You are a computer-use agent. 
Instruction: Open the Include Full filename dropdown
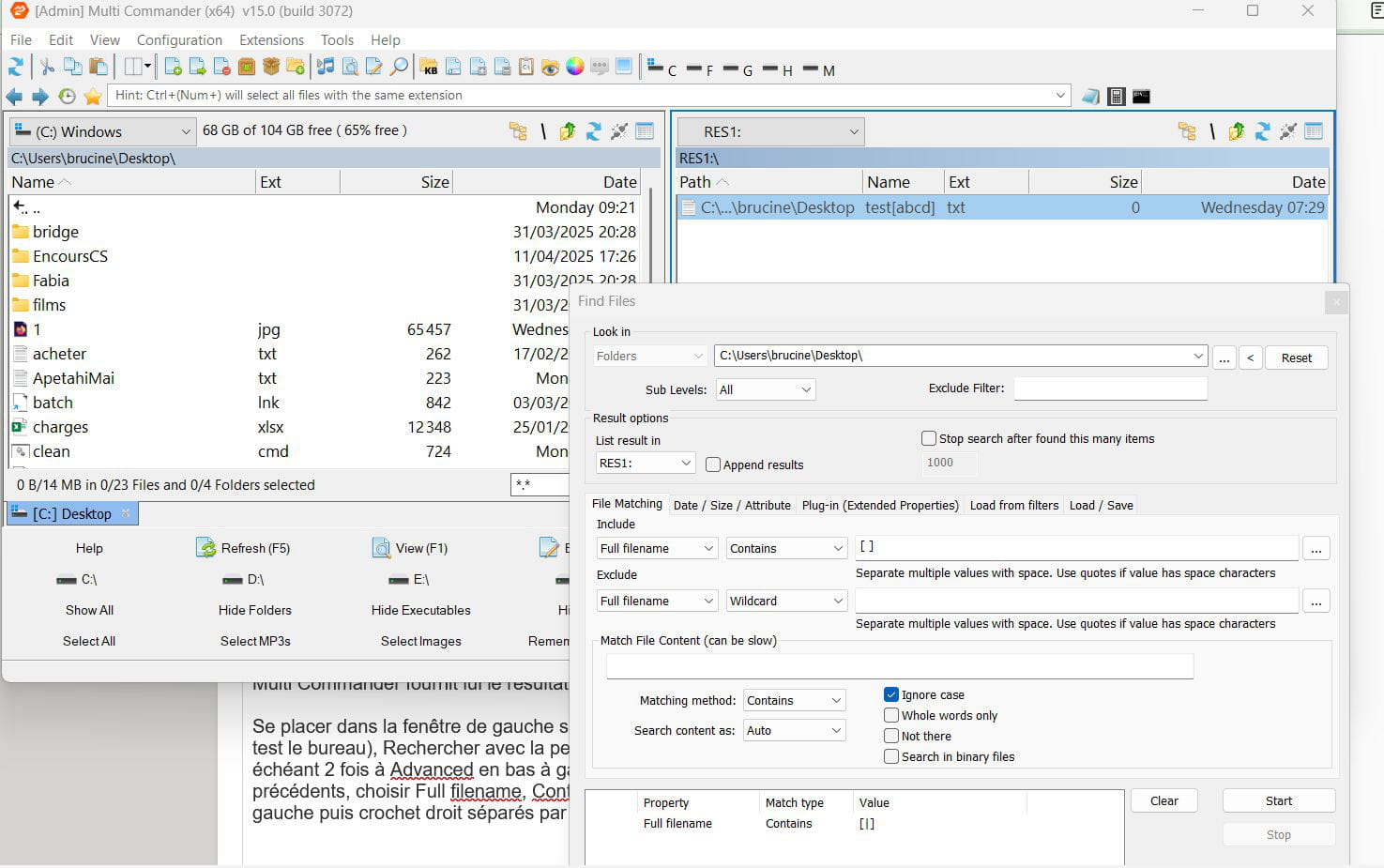coord(657,548)
